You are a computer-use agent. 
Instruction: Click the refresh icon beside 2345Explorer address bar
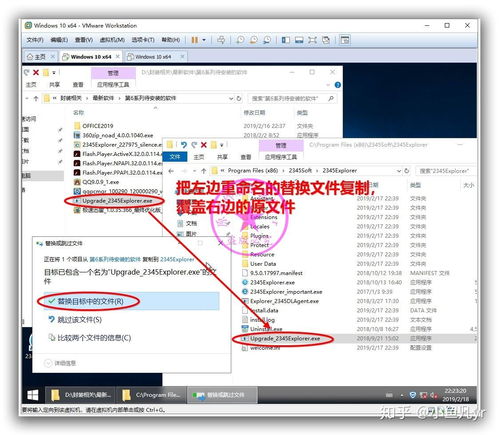click(x=407, y=171)
